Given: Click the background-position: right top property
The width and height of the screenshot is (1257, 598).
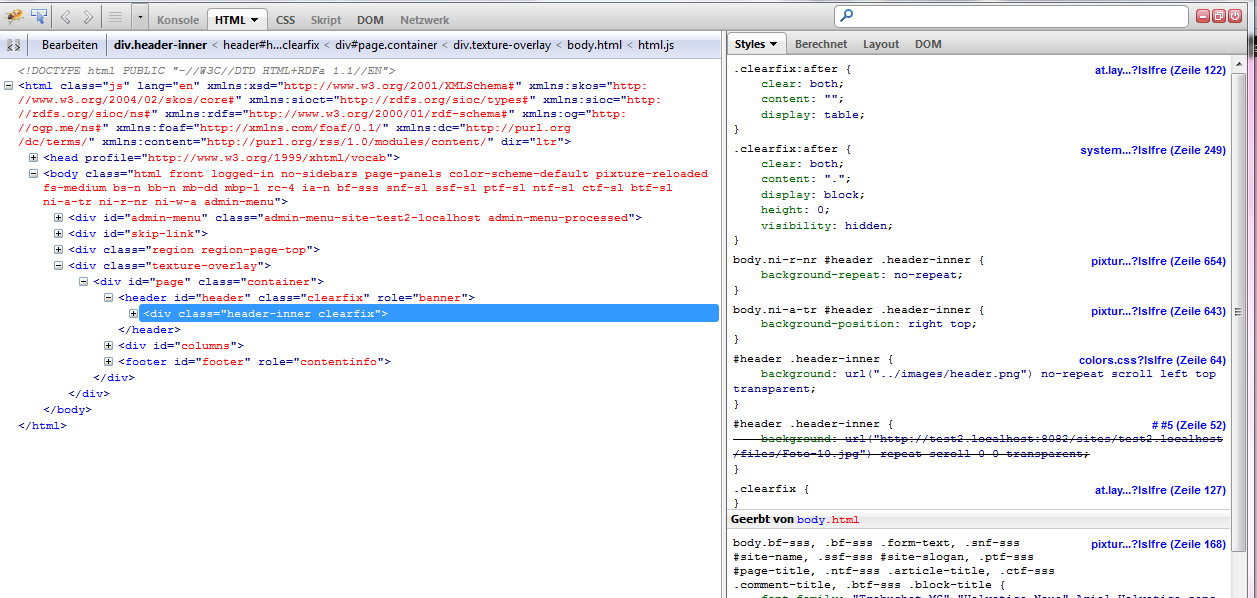Looking at the screenshot, I should point(868,324).
